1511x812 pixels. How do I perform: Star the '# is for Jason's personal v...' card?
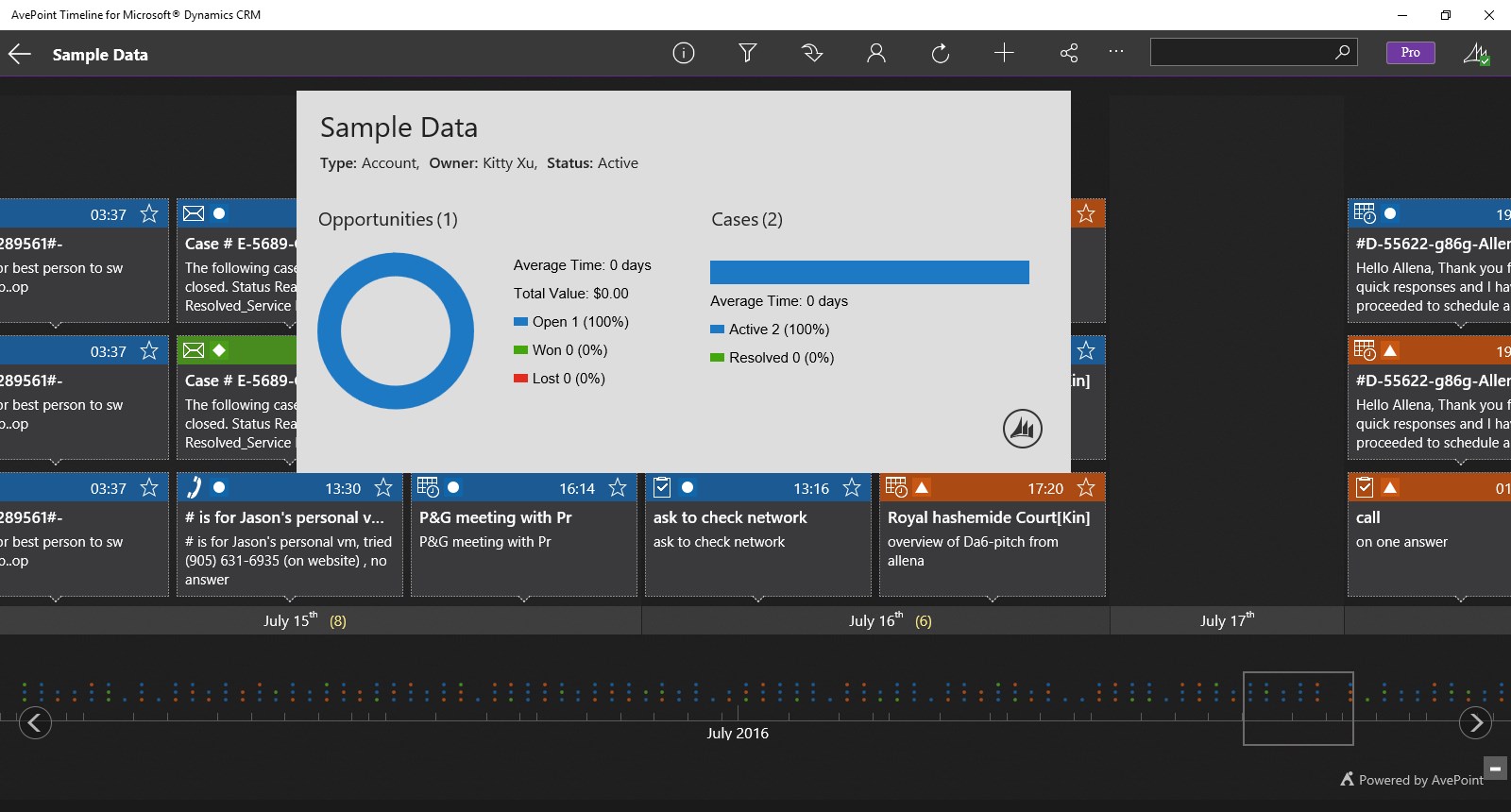point(383,487)
